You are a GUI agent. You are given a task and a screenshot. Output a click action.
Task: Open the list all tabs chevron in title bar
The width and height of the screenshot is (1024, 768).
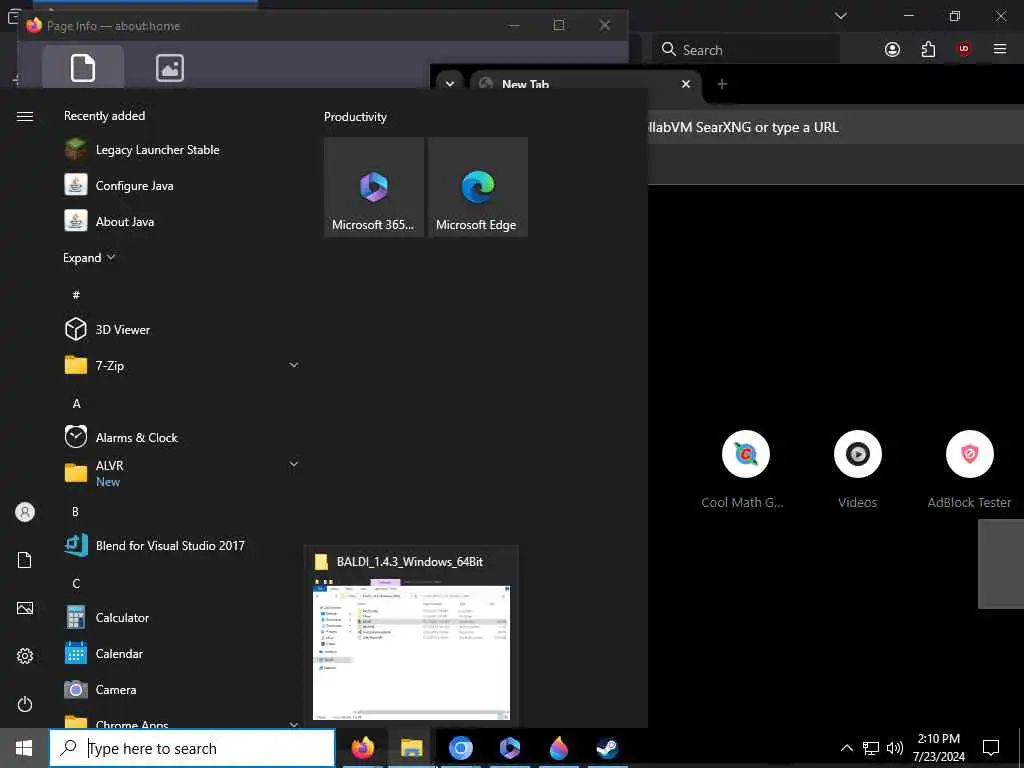(x=841, y=16)
